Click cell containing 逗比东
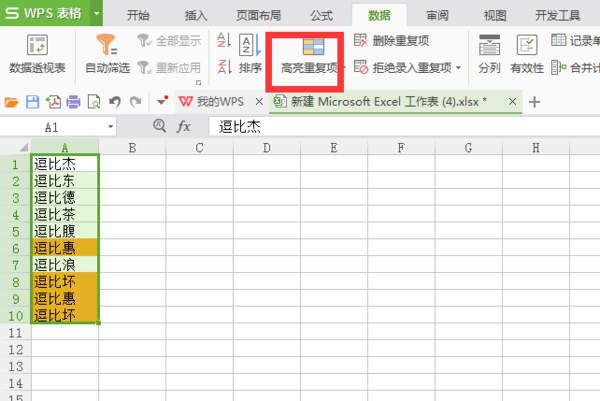Viewport: 600px width, 401px height. (65, 181)
